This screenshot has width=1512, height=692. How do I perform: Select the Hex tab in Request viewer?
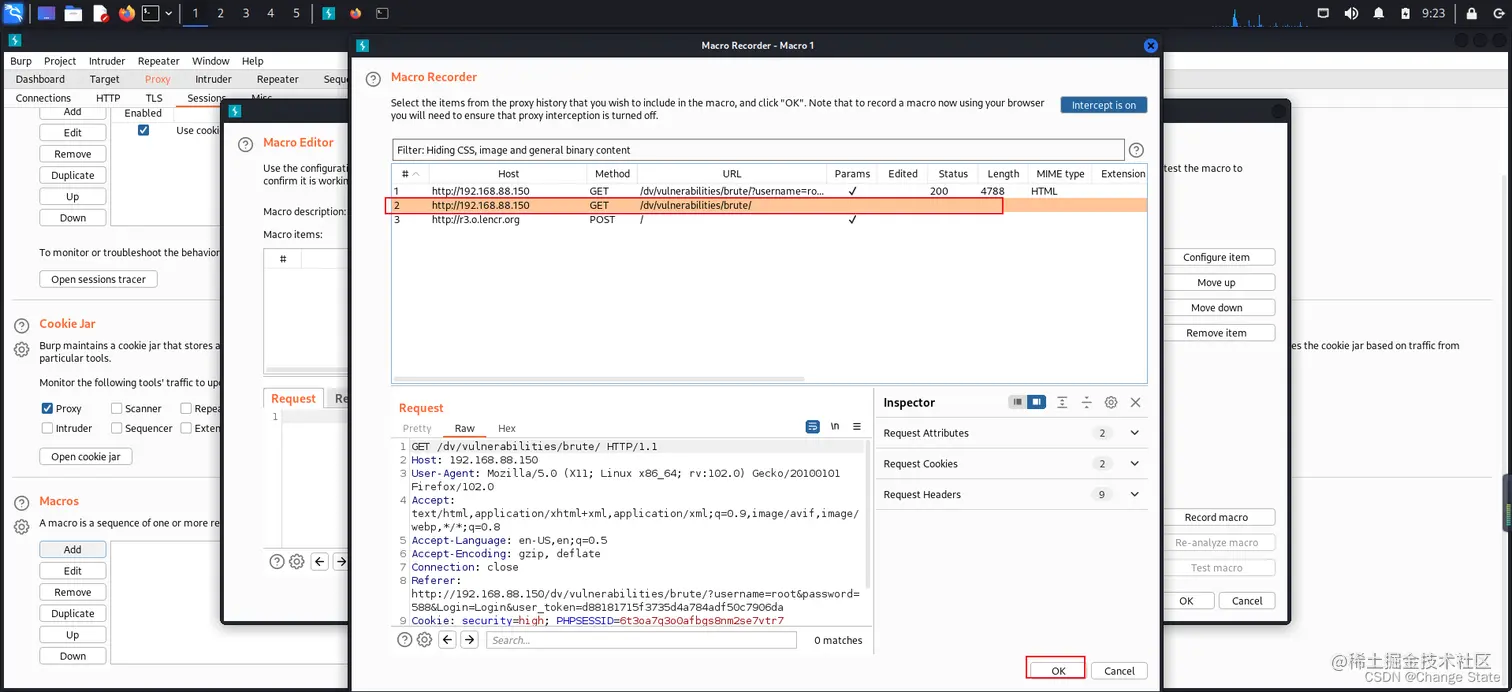(507, 428)
